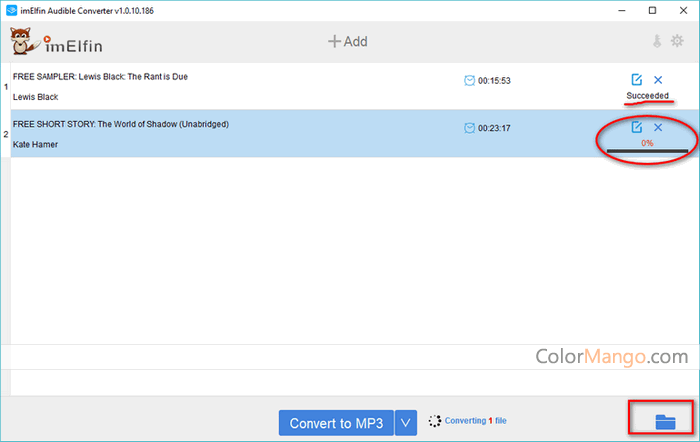Viewport: 700px width, 442px height.
Task: Edit metadata for the Lewis Black sampler
Action: coord(637,80)
